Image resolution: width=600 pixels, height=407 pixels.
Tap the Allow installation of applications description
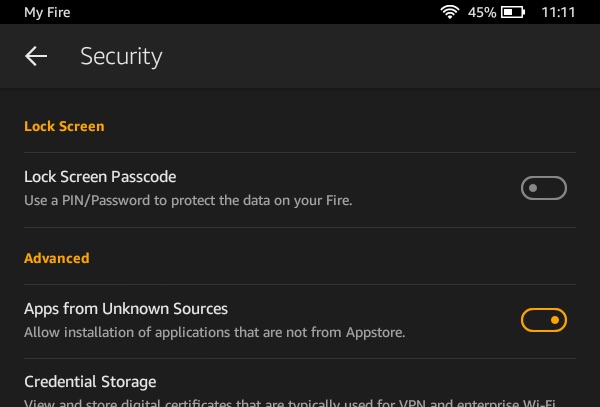click(x=214, y=332)
